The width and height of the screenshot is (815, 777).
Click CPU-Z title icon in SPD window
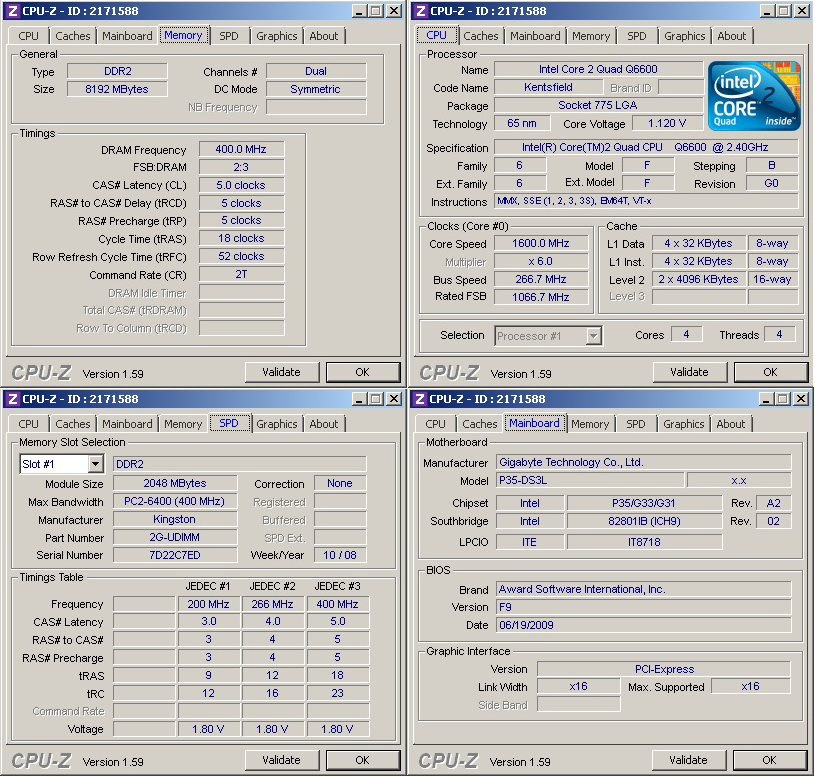coord(13,399)
